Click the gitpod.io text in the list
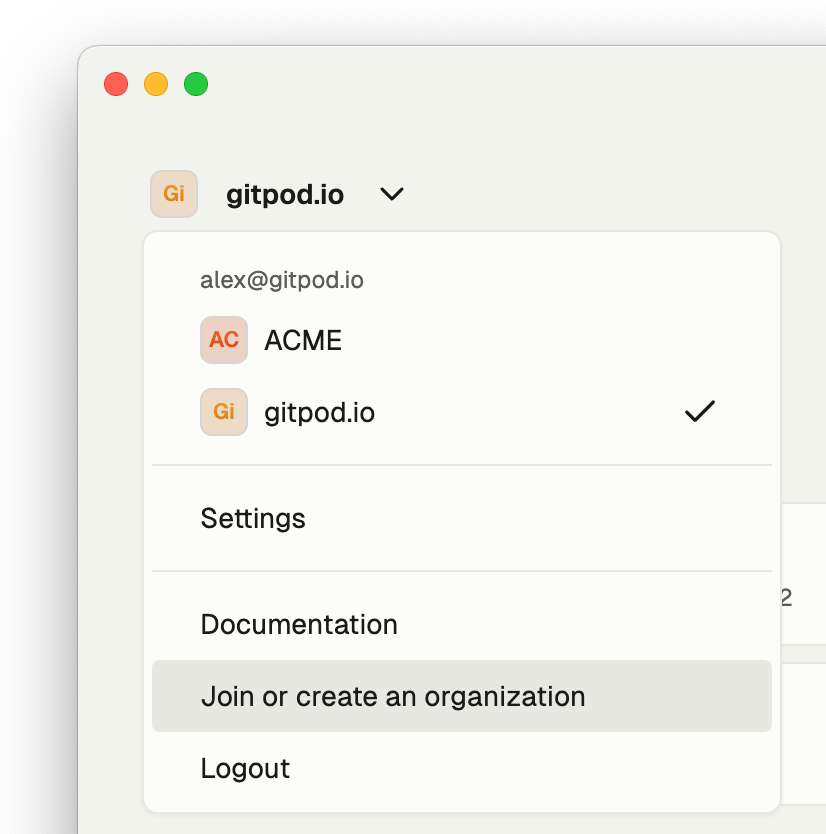Viewport: 826px width, 834px height. coord(320,413)
